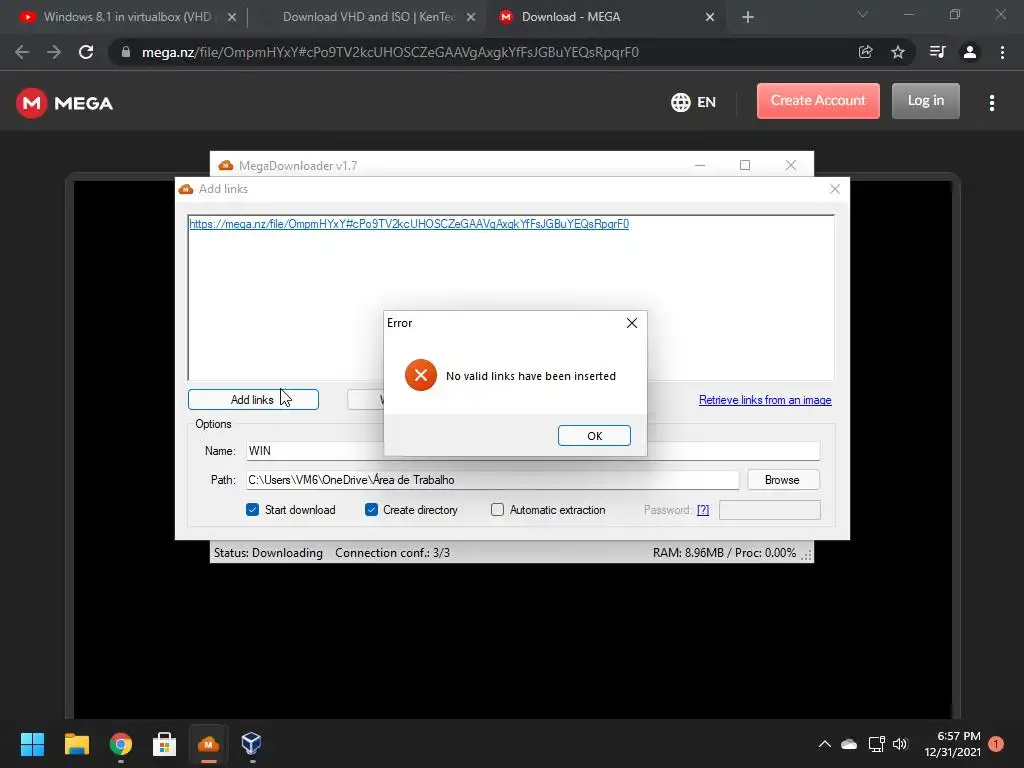Click the Status: Downloading text

tap(268, 553)
